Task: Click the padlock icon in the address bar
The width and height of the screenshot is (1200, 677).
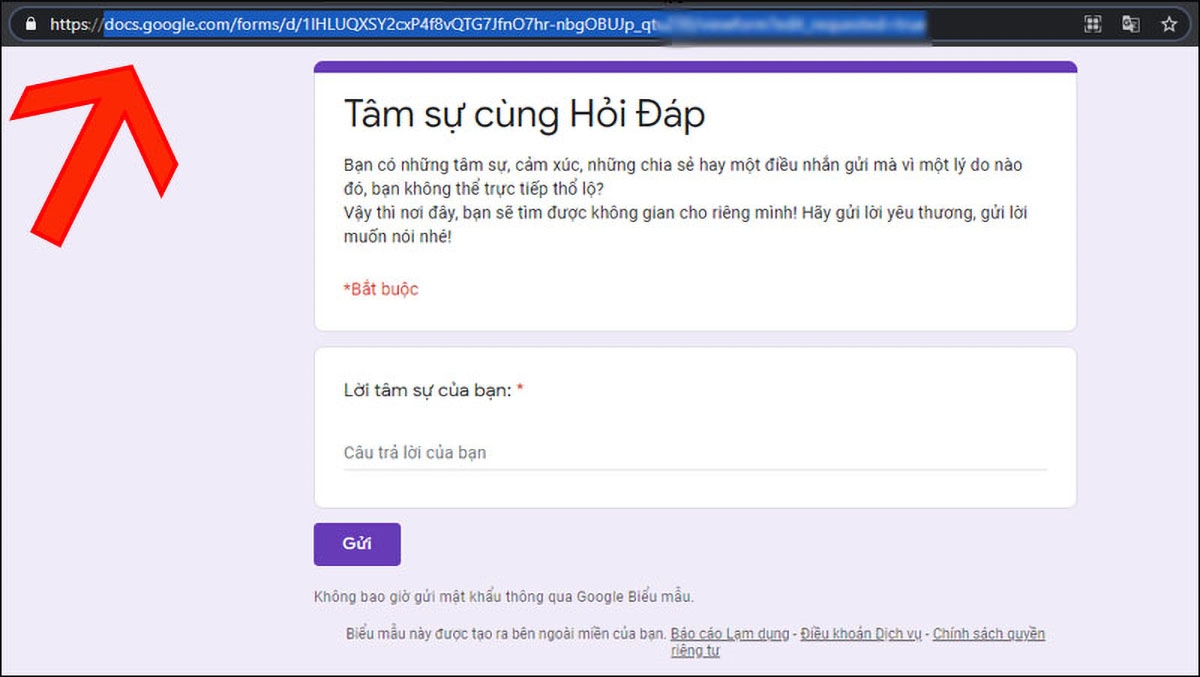Action: click(29, 24)
